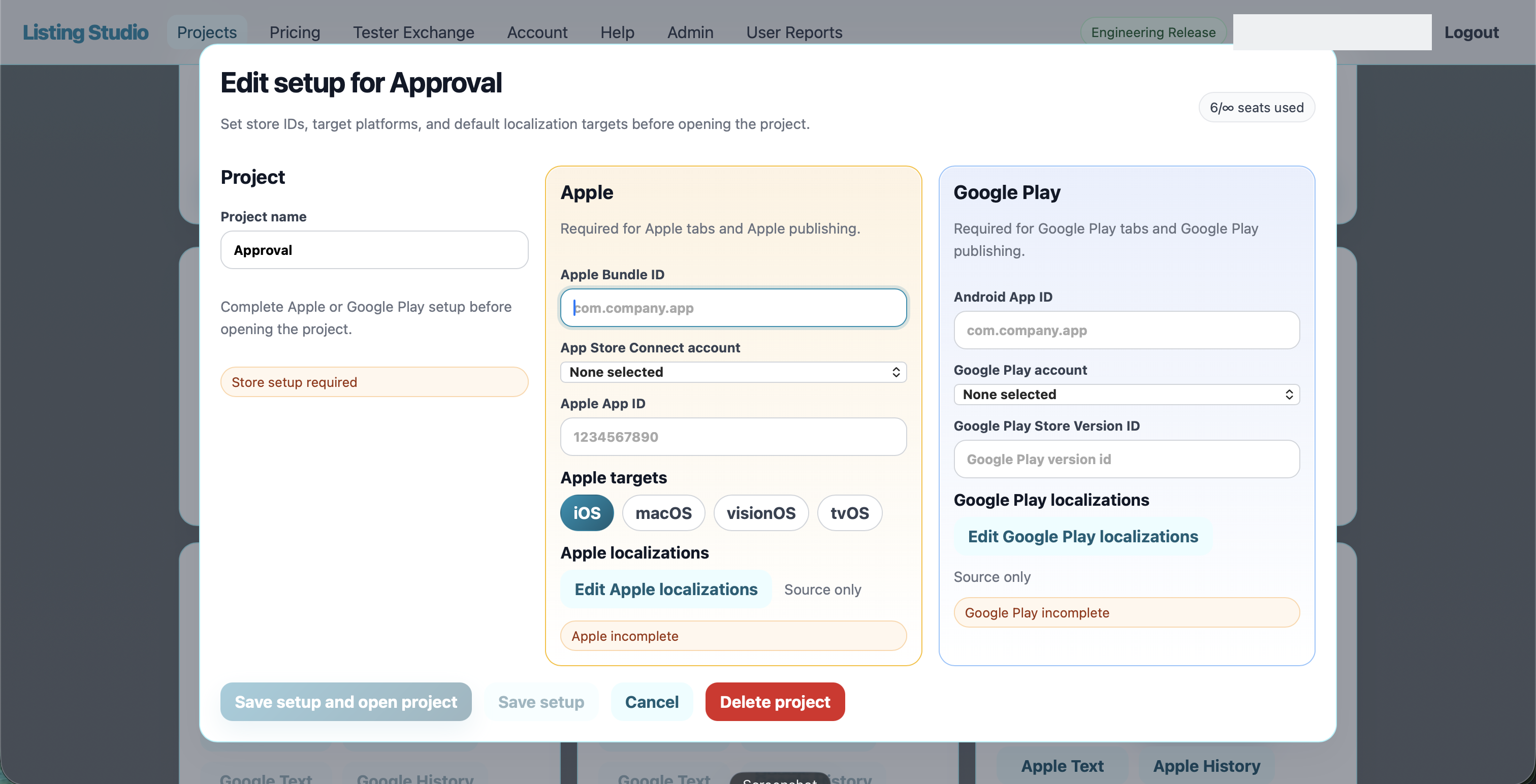This screenshot has height=784, width=1536.
Task: Toggle the visionOS target
Action: pyautogui.click(x=761, y=513)
